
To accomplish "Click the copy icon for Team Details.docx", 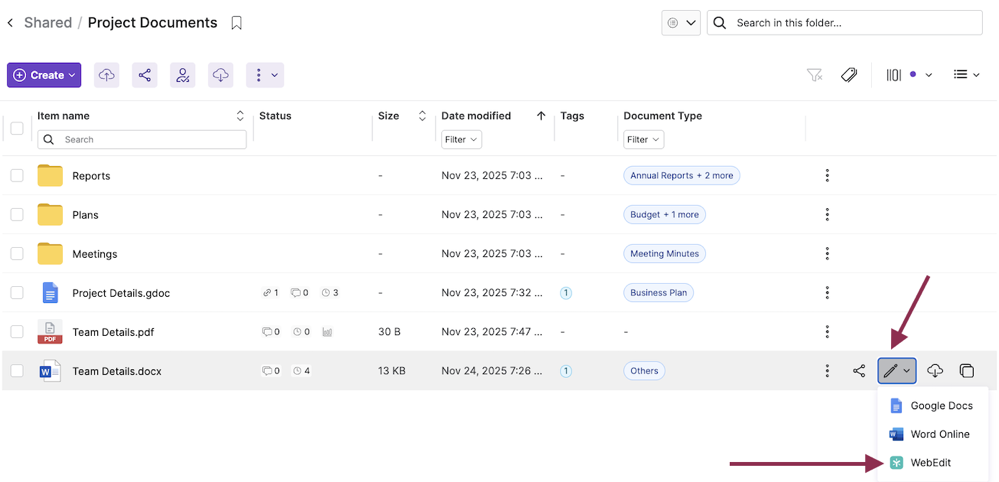I will pyautogui.click(x=966, y=371).
